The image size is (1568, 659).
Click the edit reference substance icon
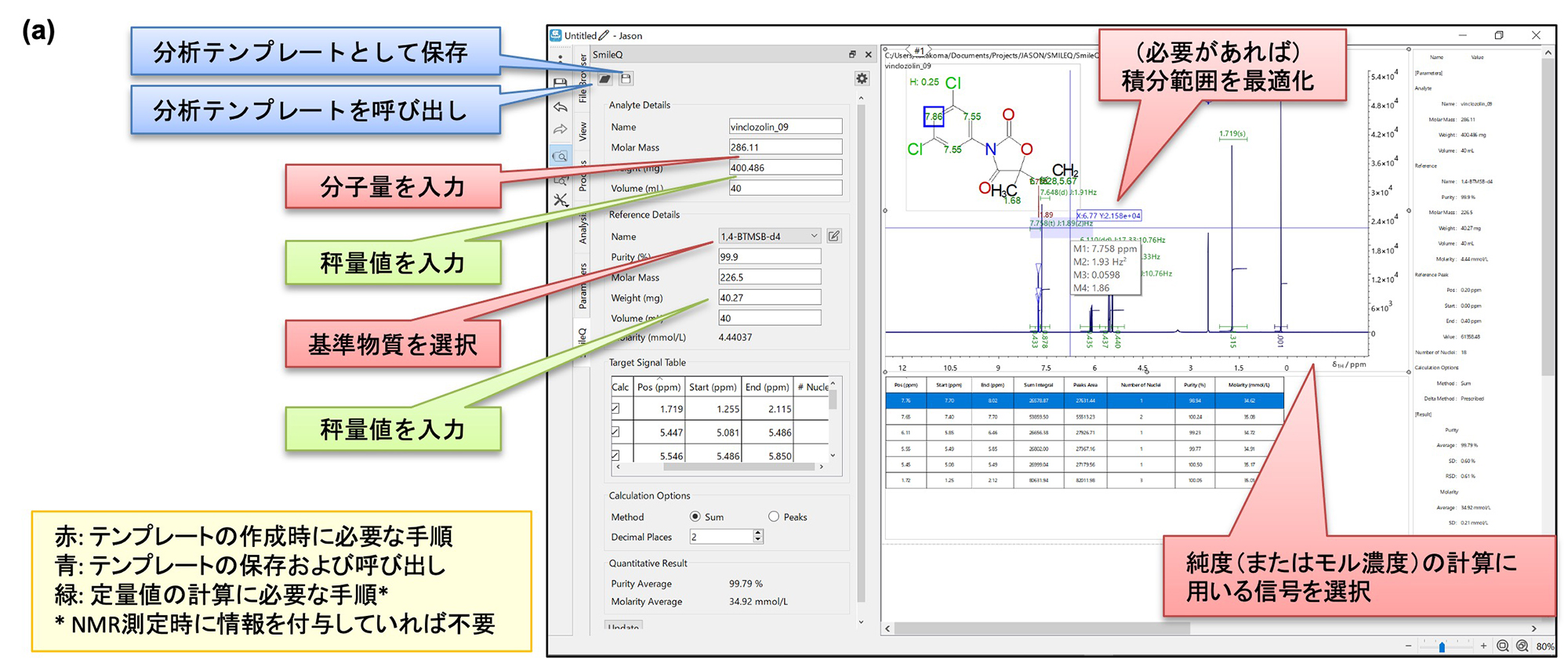(x=834, y=236)
